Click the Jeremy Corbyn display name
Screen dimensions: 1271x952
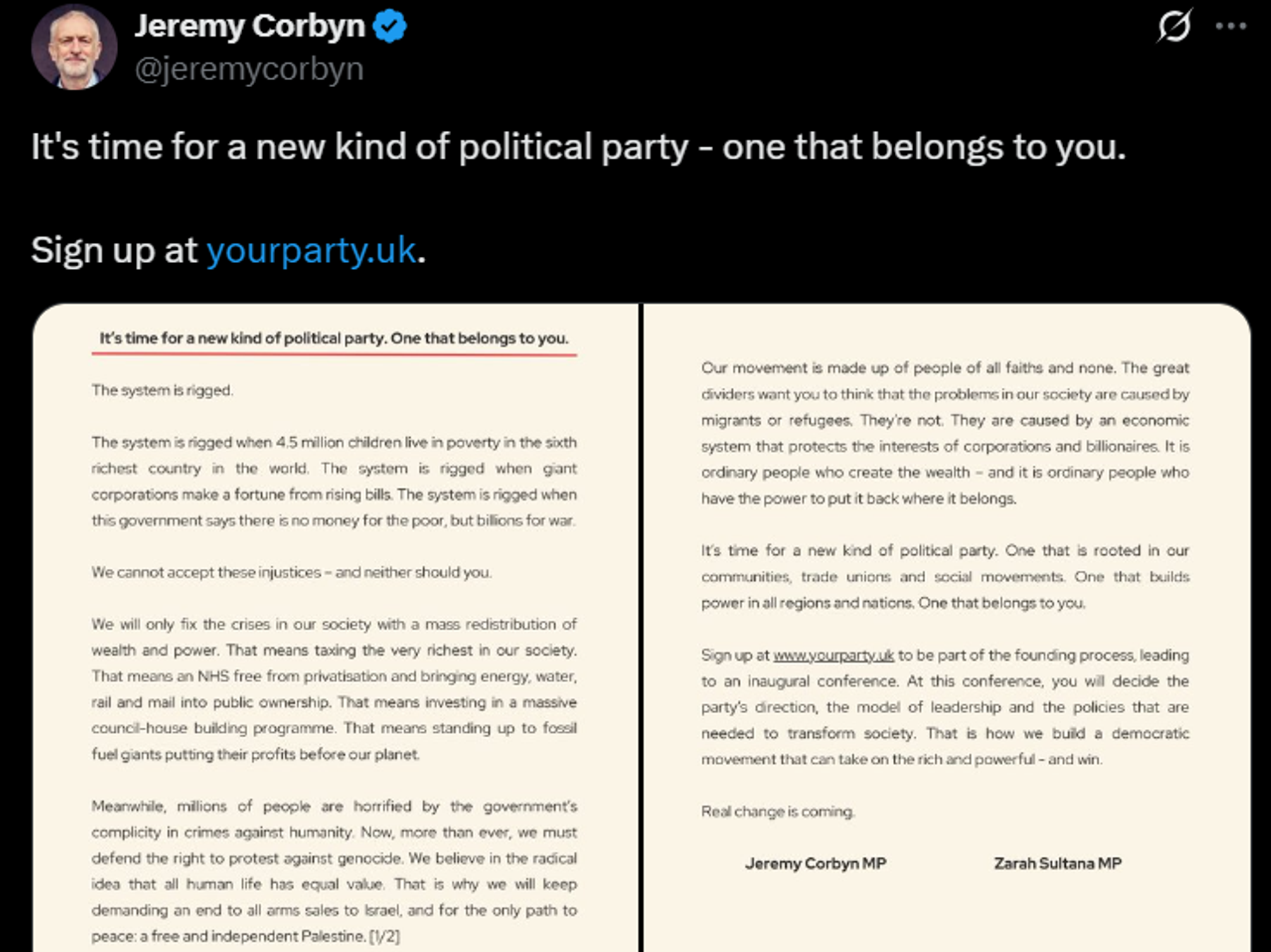coord(250,26)
